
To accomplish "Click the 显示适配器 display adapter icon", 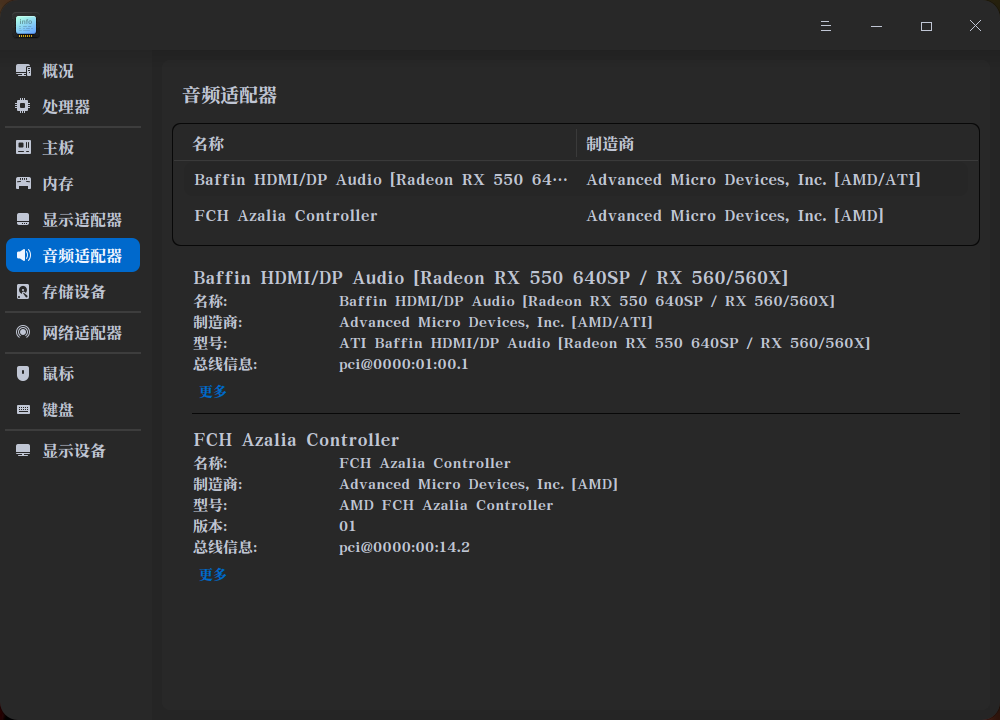I will pos(24,220).
